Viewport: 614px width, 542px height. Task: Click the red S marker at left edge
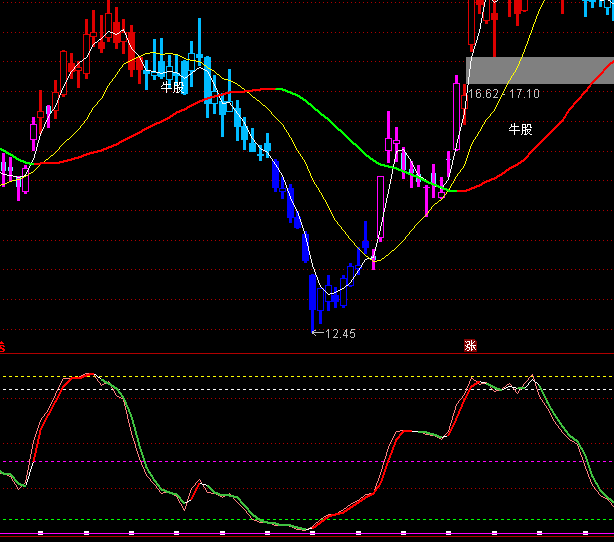[x=3, y=347]
